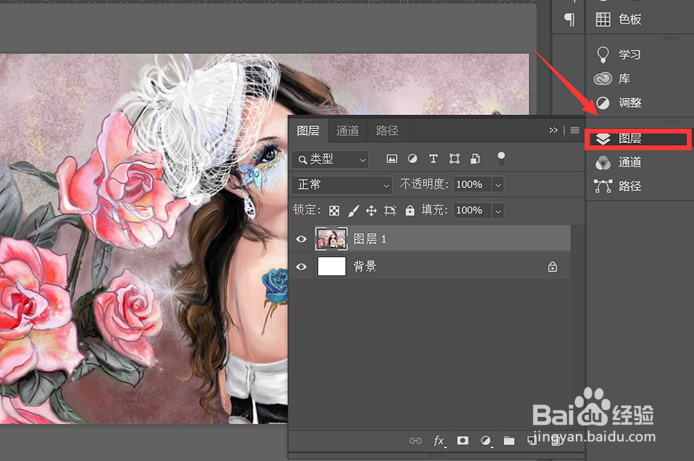
Task: Switch to the 通道 tab in panel
Action: point(348,131)
